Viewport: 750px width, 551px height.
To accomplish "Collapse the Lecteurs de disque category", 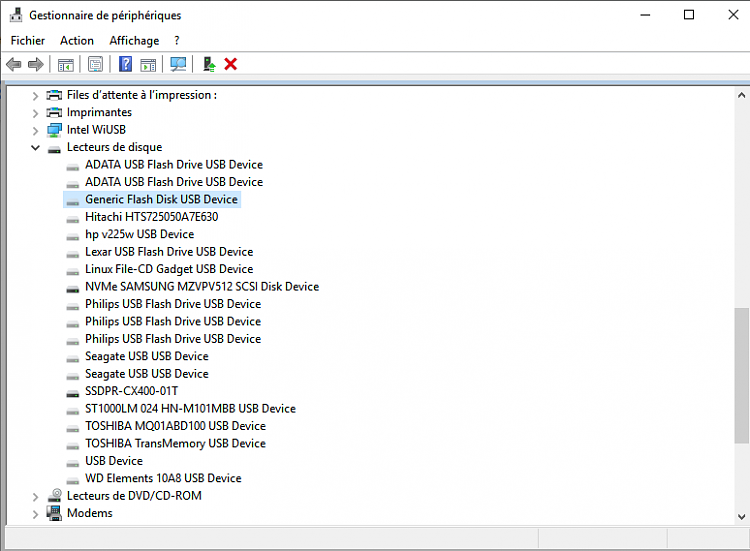I will tap(36, 147).
